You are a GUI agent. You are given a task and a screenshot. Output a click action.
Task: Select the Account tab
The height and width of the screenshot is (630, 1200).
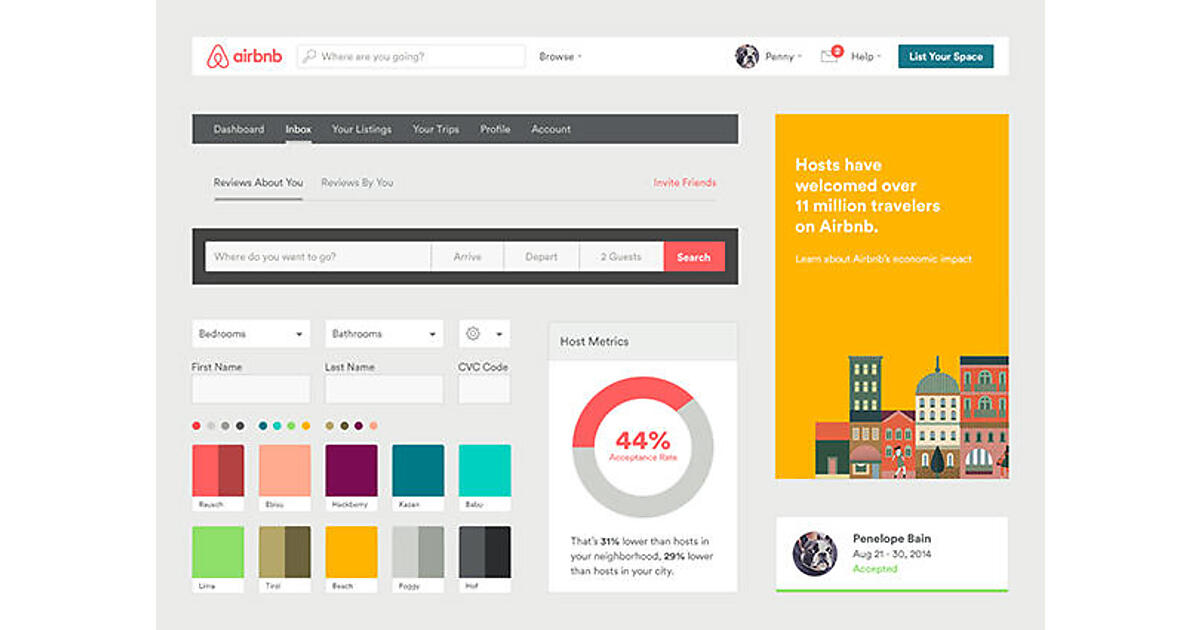[551, 129]
